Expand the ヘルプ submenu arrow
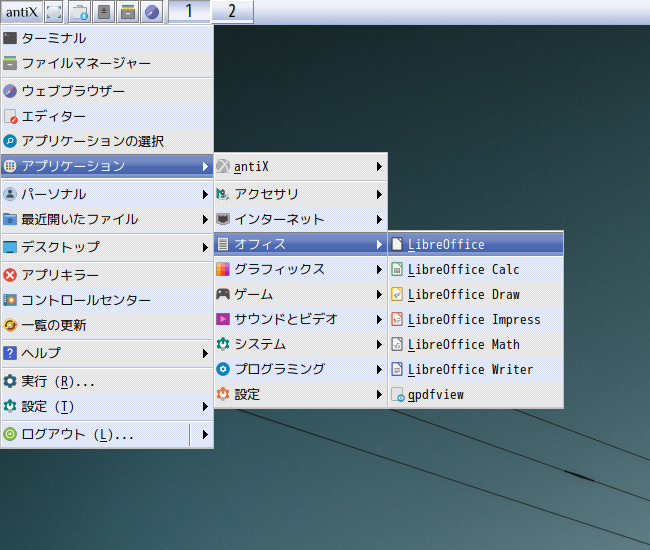The height and width of the screenshot is (550, 650). [205, 353]
